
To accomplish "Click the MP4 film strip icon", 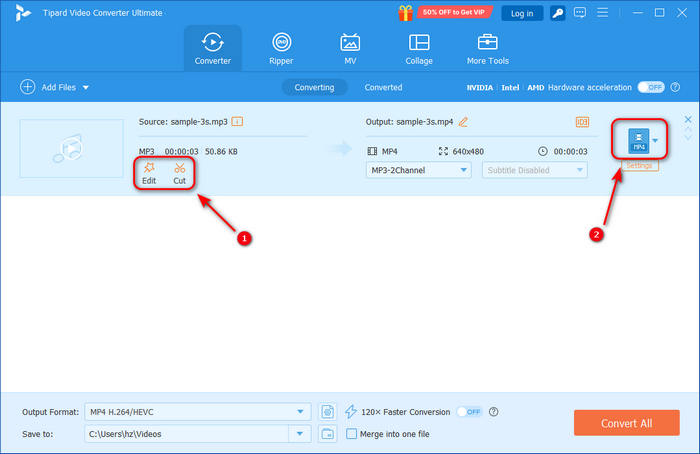I will tap(372, 151).
